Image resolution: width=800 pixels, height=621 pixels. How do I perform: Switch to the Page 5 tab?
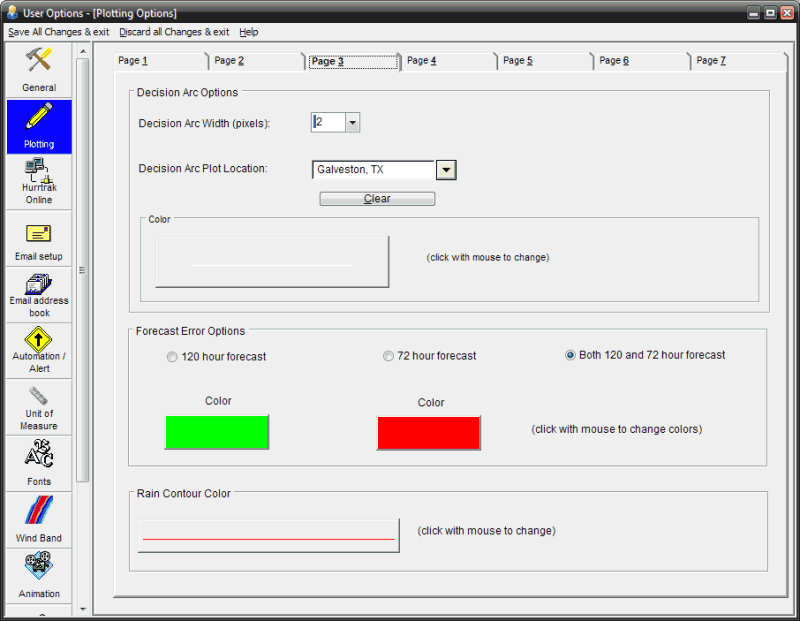(517, 61)
